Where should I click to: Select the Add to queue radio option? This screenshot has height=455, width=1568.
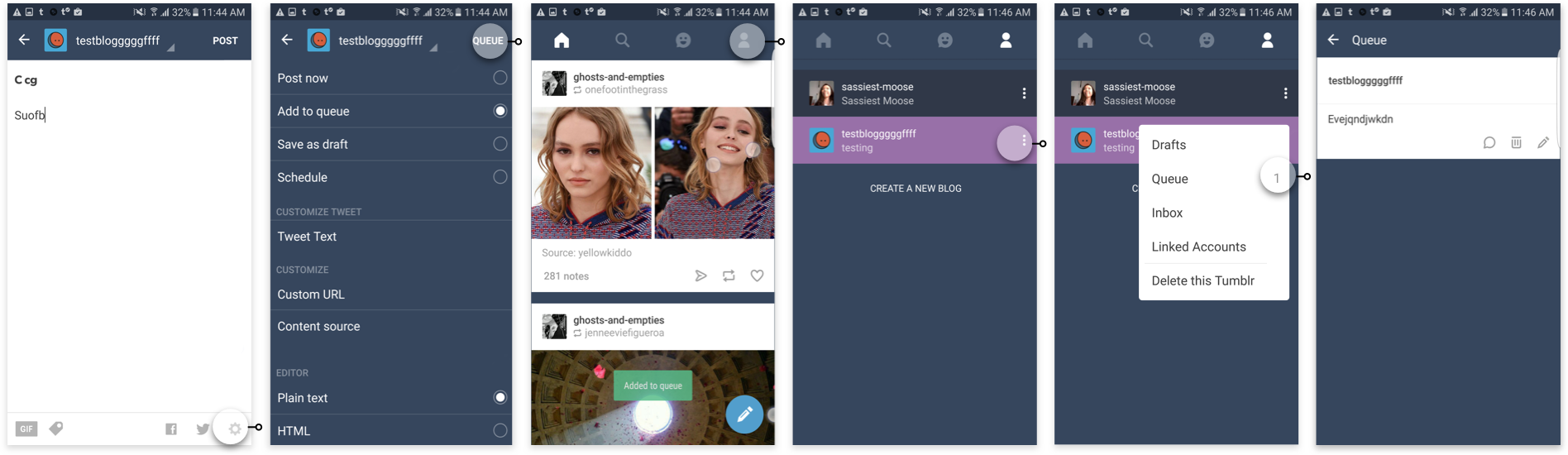500,111
